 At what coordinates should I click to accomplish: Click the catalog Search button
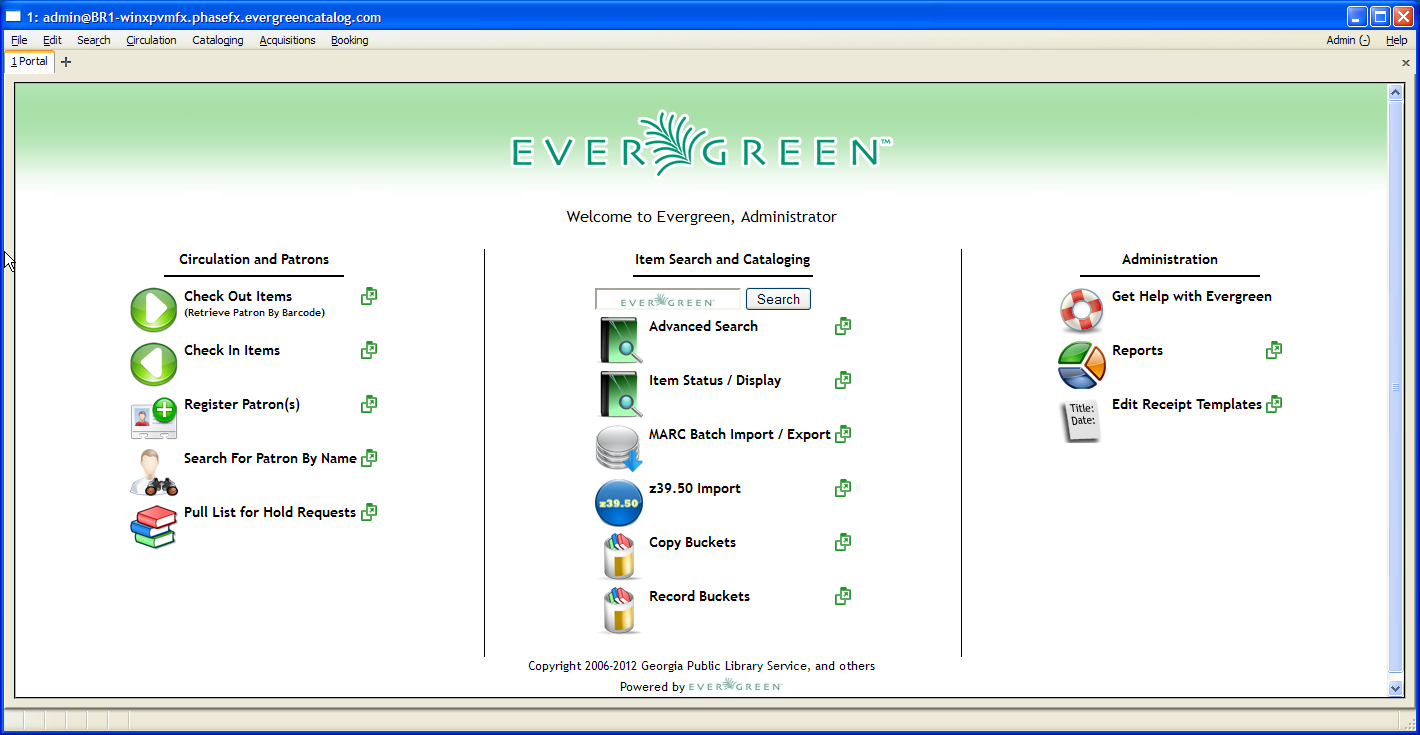pos(778,299)
